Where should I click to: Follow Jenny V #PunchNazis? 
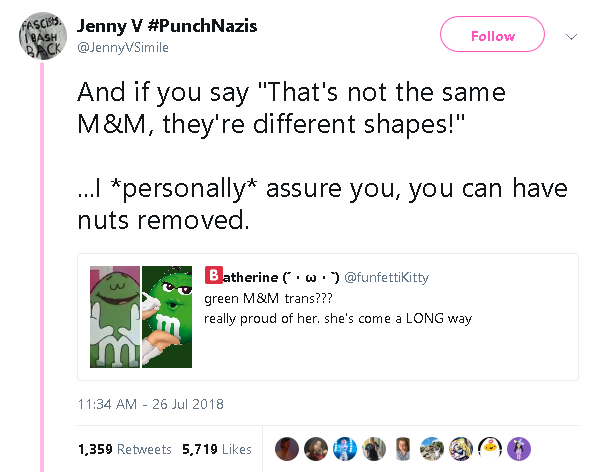tap(492, 36)
